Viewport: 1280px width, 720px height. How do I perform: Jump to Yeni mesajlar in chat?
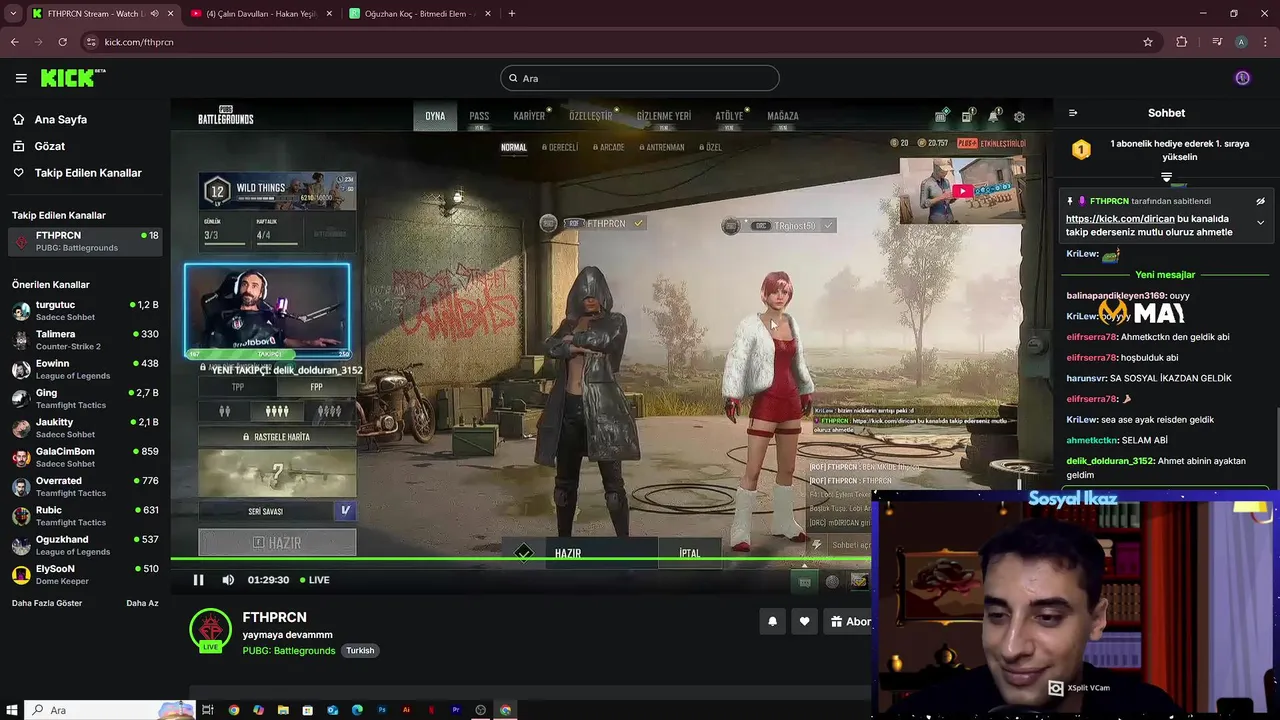(1165, 275)
